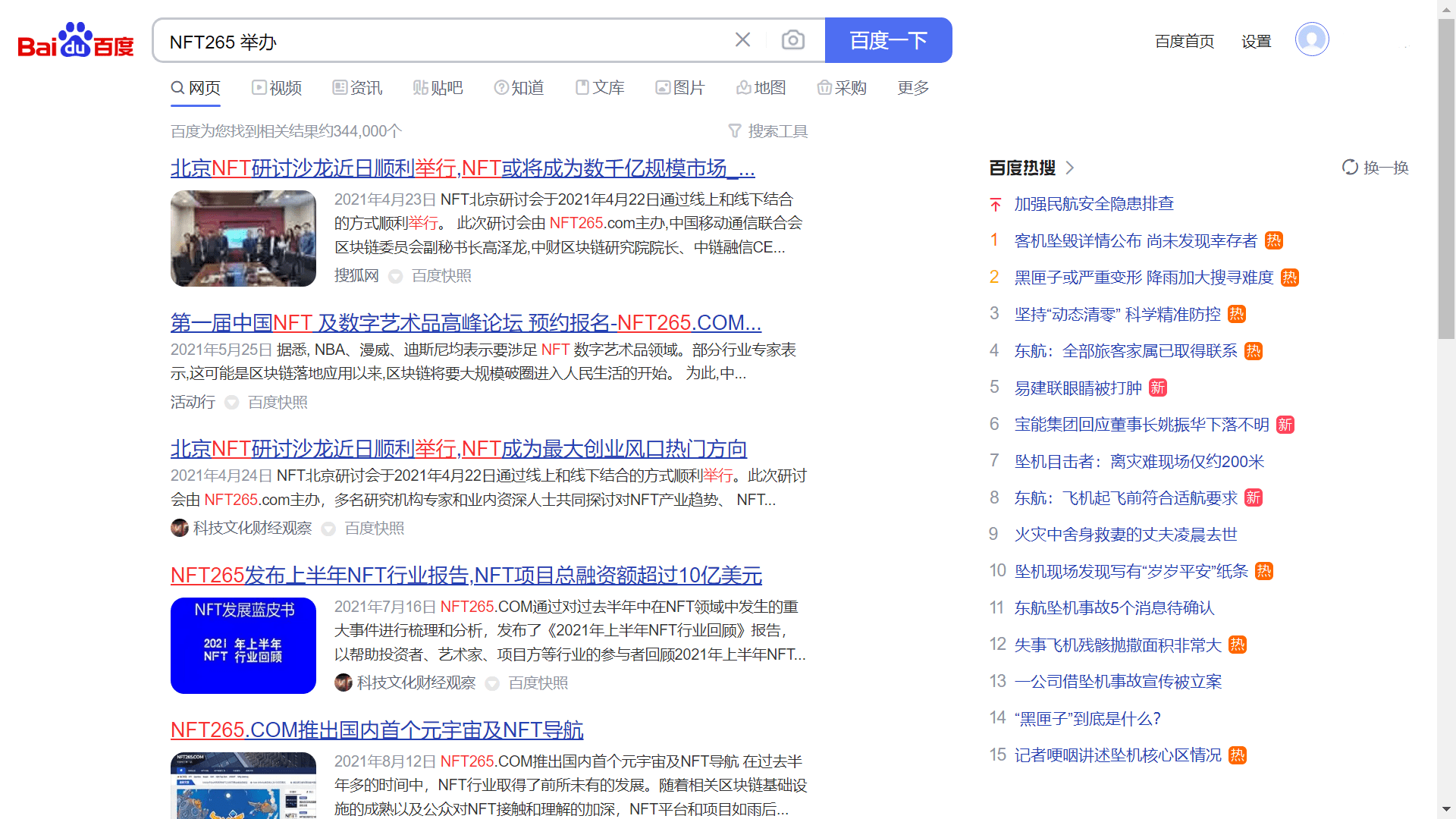Open hot topic 东航：飞机起飞前符合适航要求

[1126, 497]
